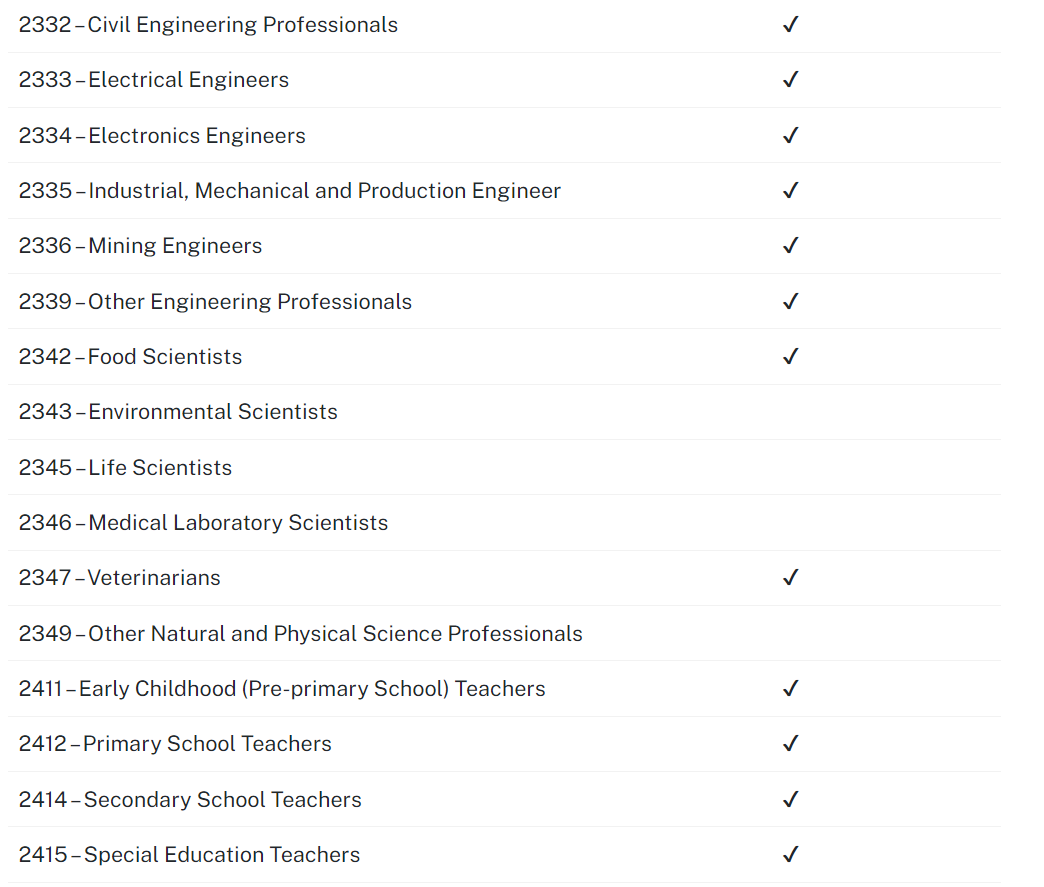Viewport: 1044px width, 887px height.
Task: Click the checkmark for Early Childhood Teachers
Action: pos(790,689)
